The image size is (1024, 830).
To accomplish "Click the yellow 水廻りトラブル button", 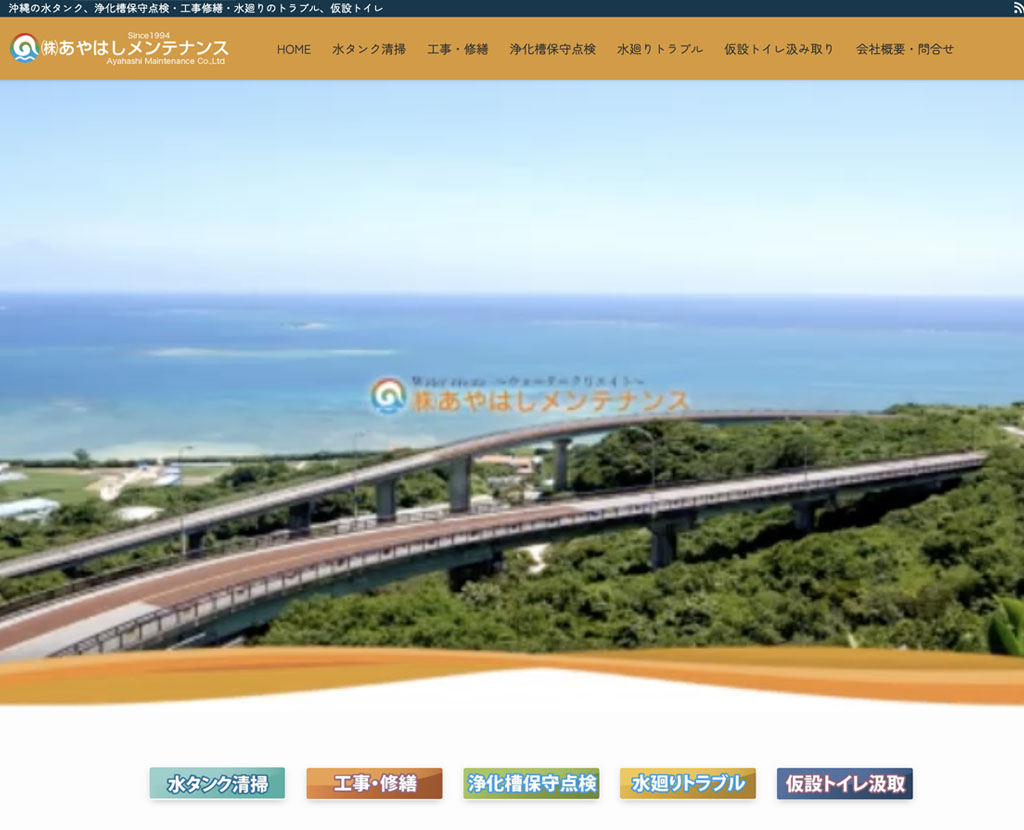I will 687,783.
